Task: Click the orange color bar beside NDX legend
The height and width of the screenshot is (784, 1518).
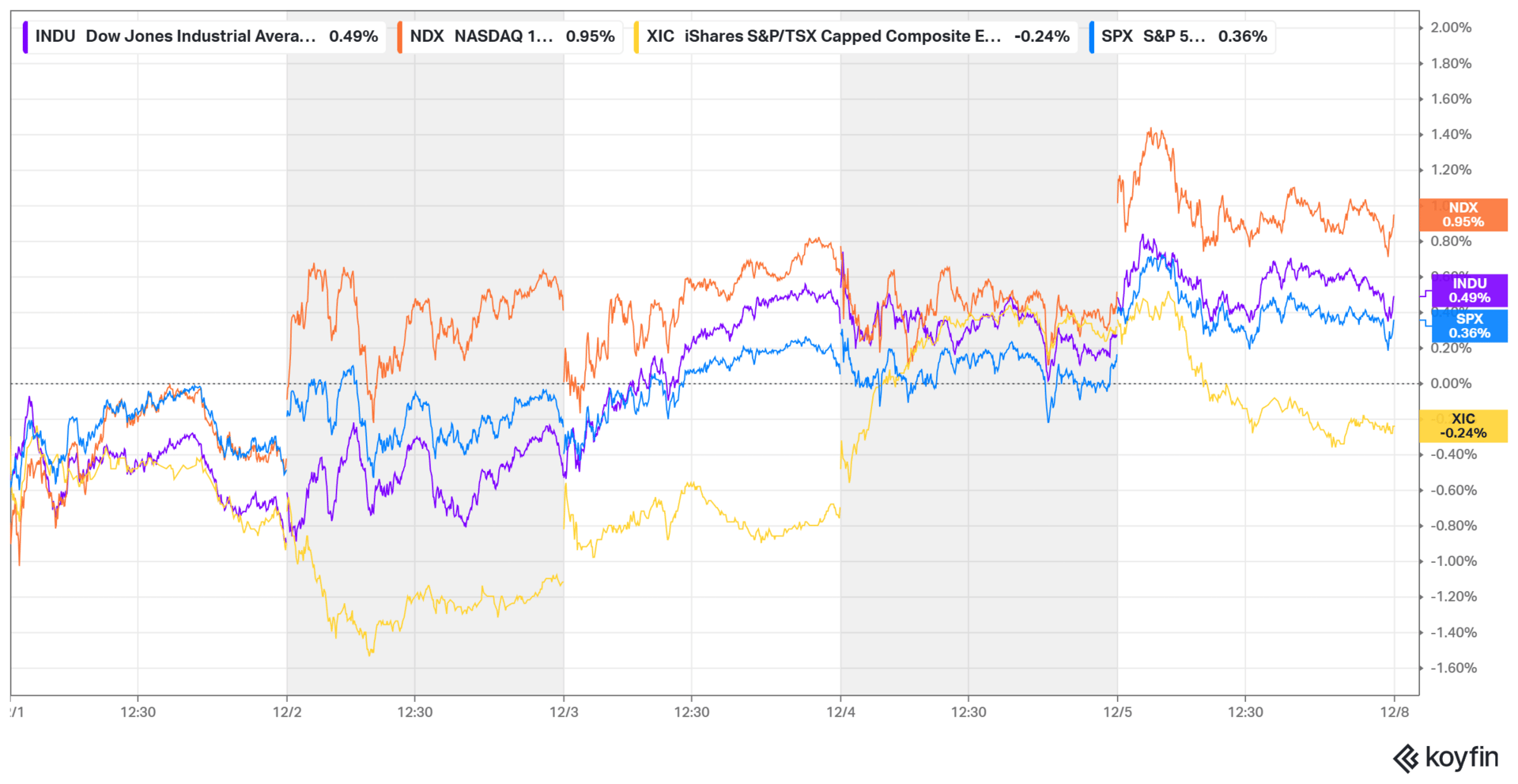Action: click(400, 37)
